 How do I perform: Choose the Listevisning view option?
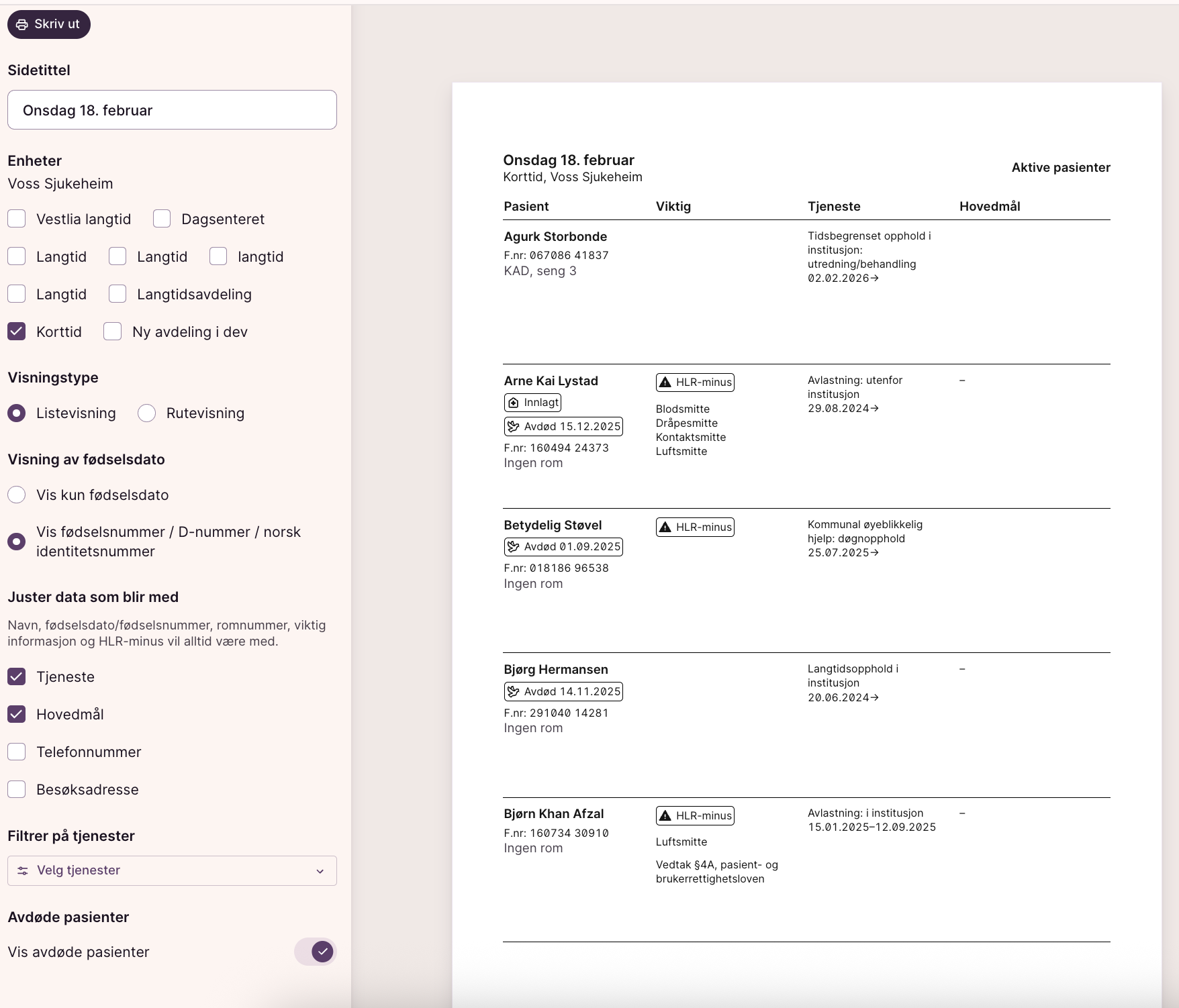point(17,413)
